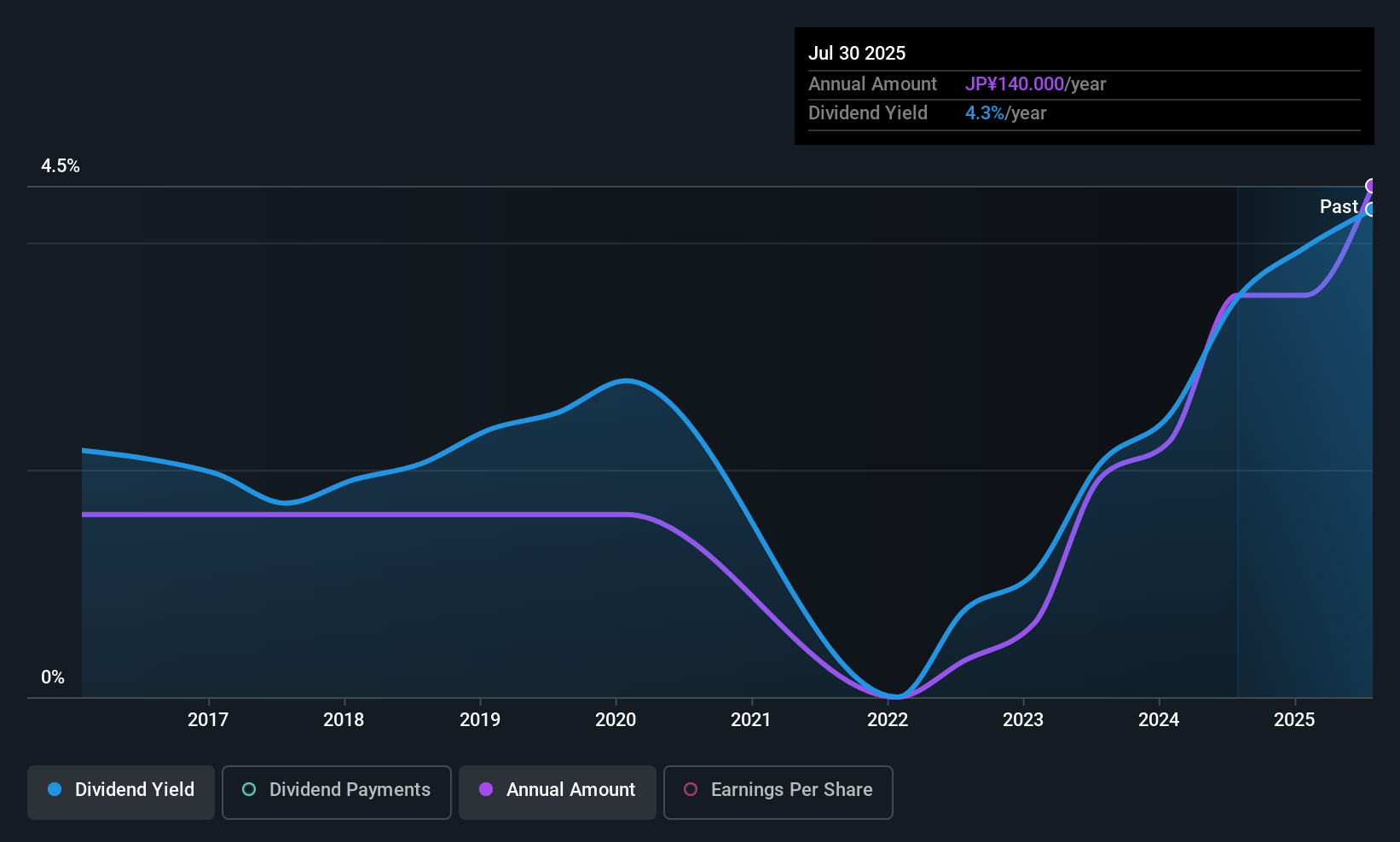Screen dimensions: 1400x842
Task: Click the blue Dividend Yield endpoint marker
Action: (1370, 210)
